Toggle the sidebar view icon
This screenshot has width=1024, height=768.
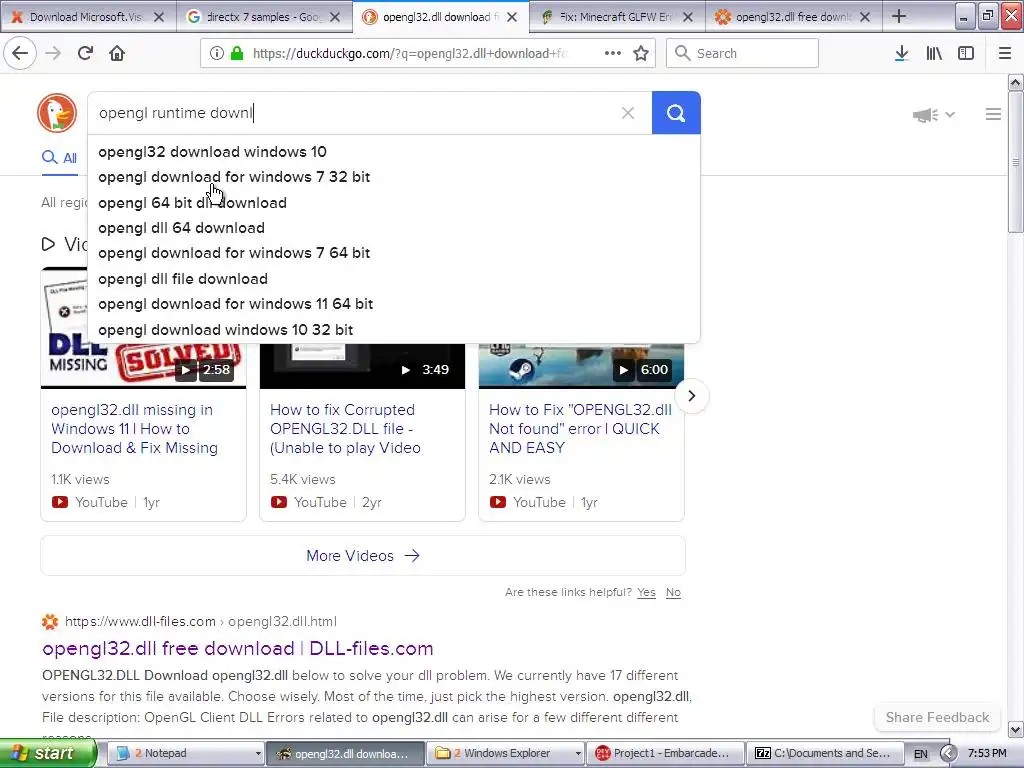click(x=966, y=54)
